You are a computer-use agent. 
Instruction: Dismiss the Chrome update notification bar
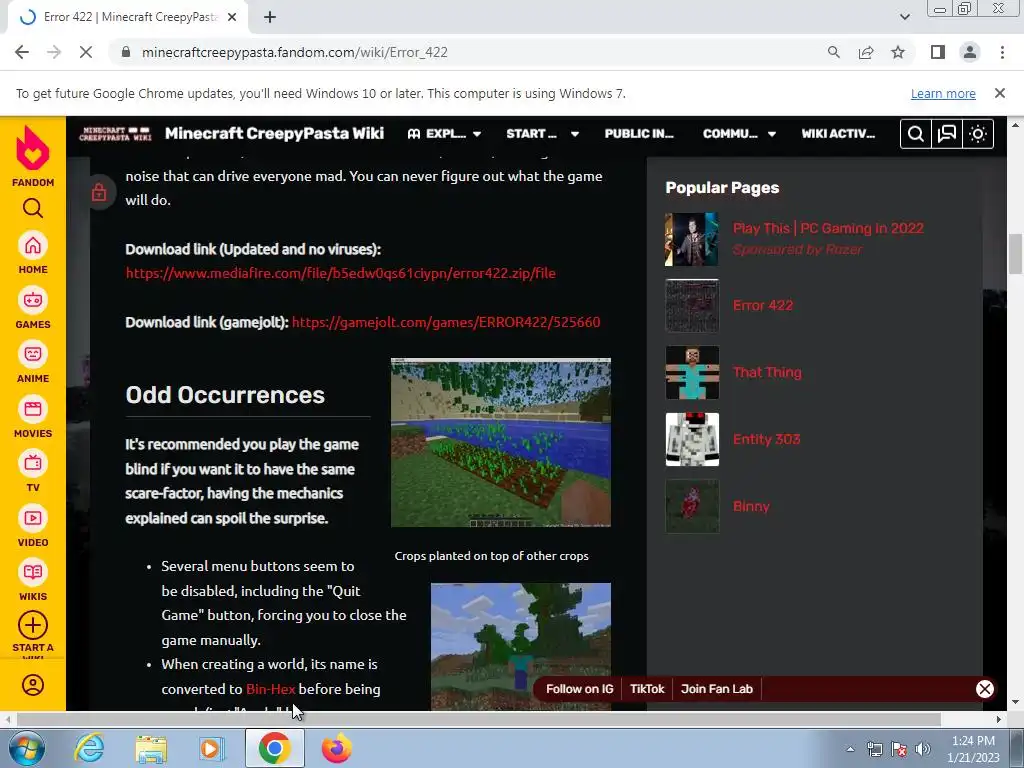click(x=1000, y=93)
